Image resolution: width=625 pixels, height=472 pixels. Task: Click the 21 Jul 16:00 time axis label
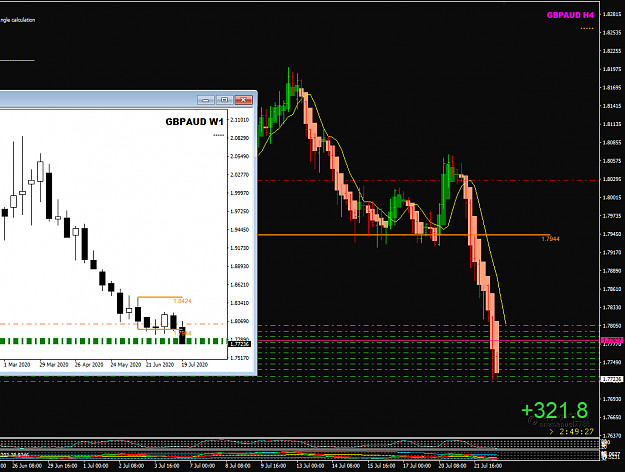click(487, 466)
